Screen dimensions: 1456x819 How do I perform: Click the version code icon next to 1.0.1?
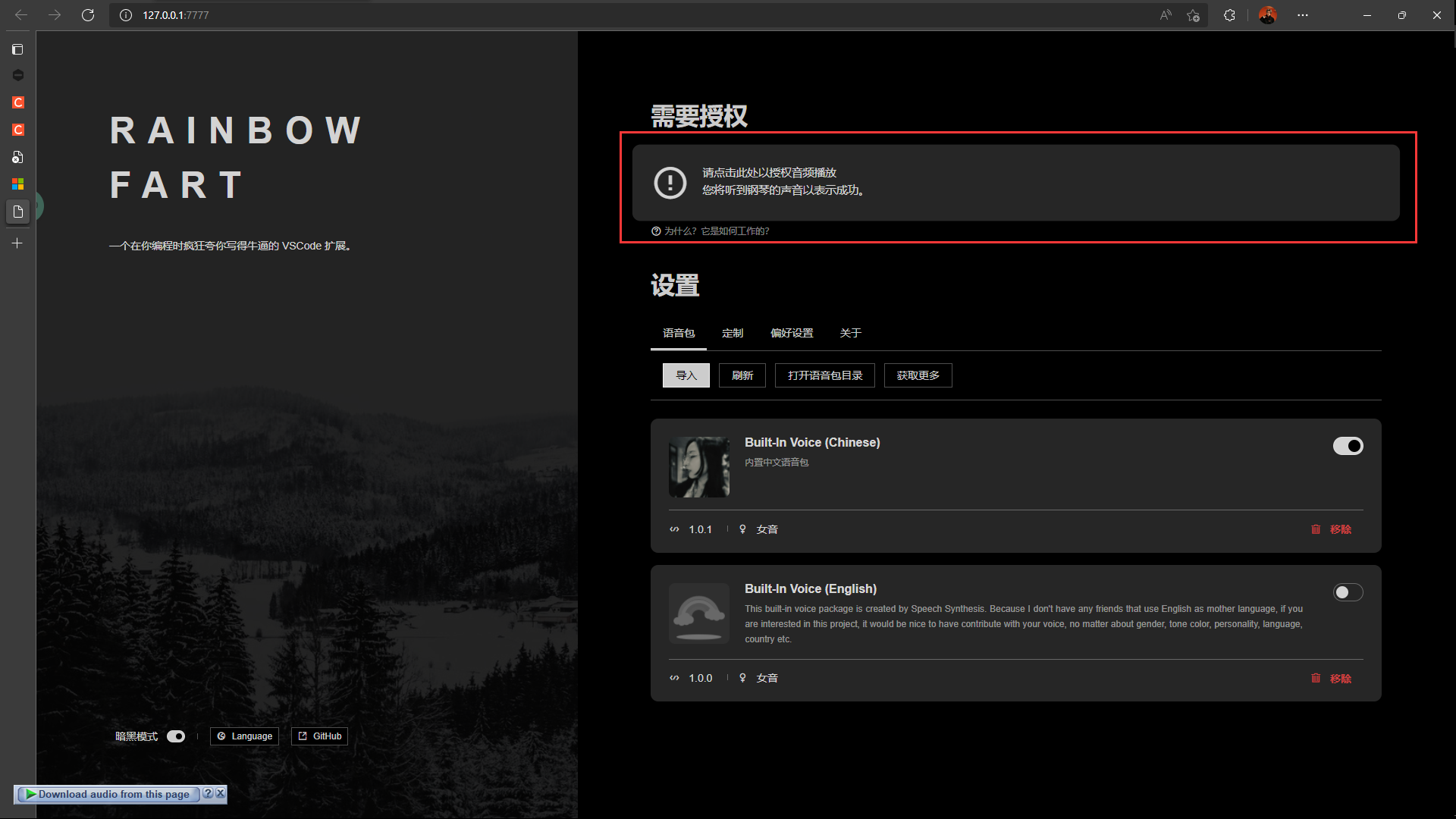pos(675,528)
